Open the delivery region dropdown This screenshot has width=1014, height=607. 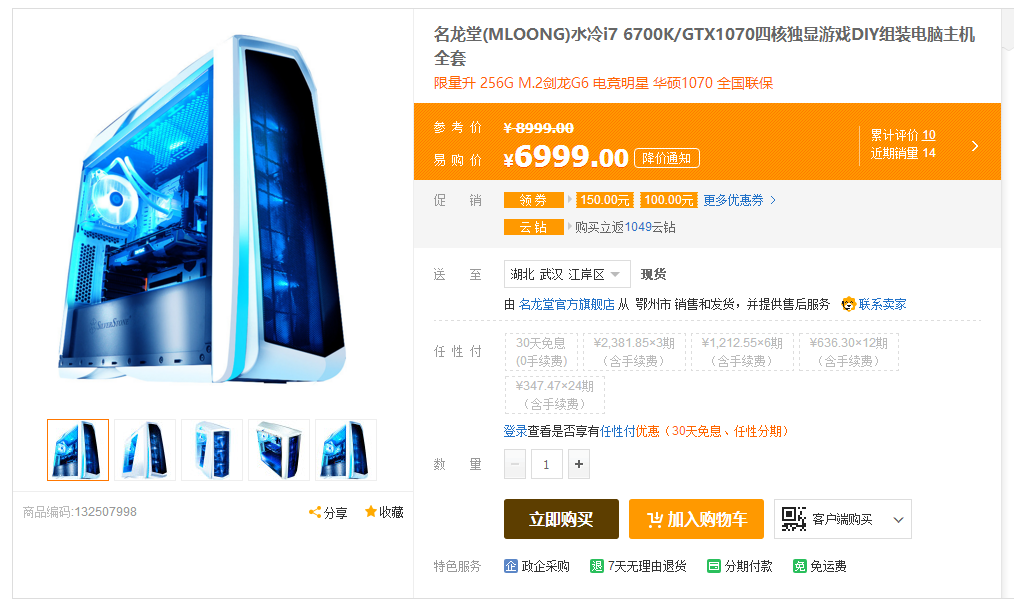click(x=567, y=274)
